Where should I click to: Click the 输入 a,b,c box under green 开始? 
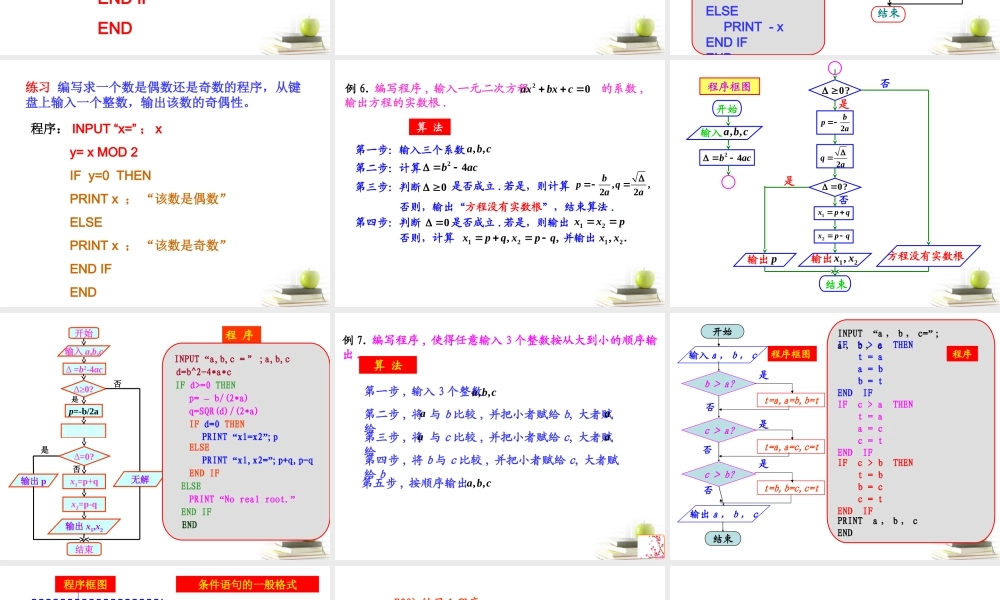[724, 133]
